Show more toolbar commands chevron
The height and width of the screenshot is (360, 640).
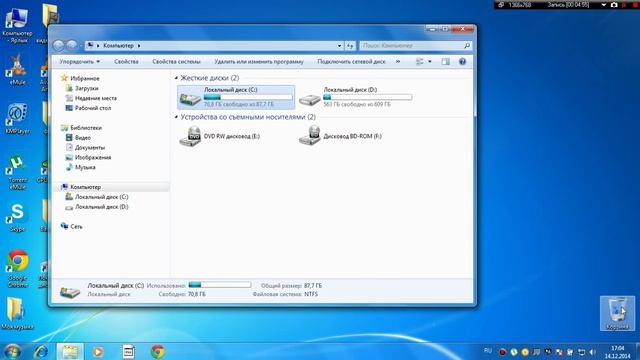[398, 62]
